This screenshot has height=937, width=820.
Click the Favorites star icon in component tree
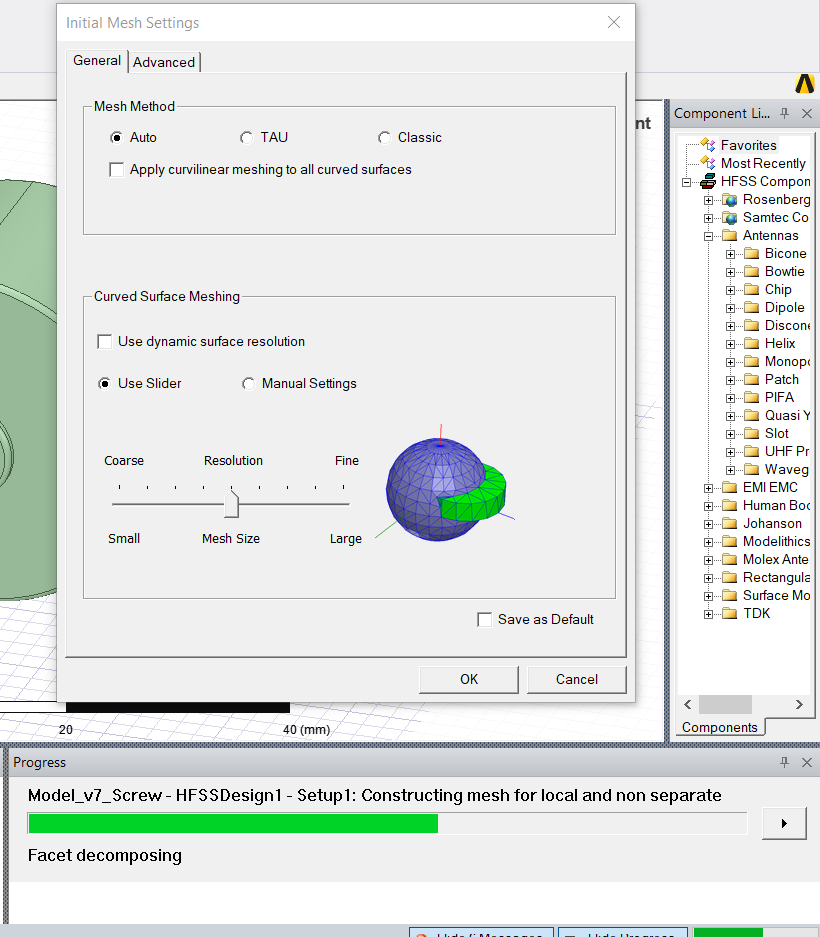click(x=708, y=145)
